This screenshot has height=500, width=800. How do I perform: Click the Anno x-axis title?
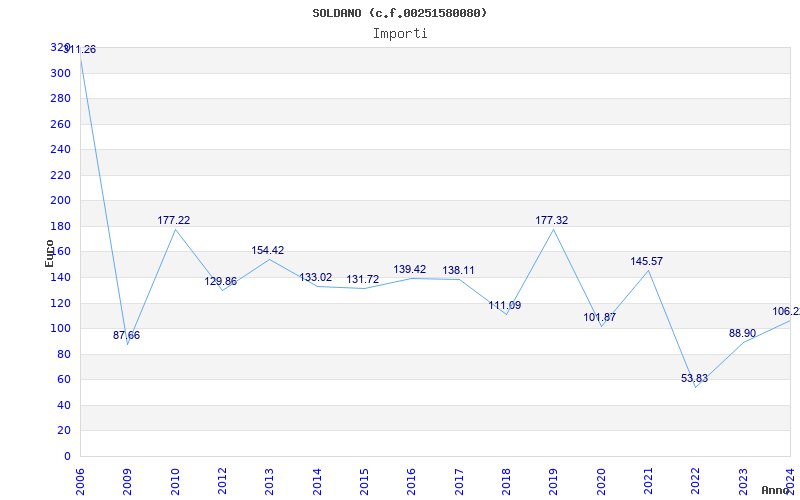click(x=775, y=490)
